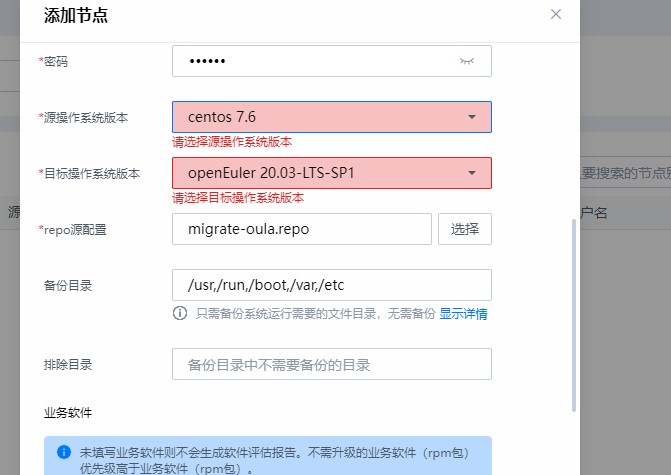
Task: Click the 排除目录 input field
Action: click(x=332, y=364)
